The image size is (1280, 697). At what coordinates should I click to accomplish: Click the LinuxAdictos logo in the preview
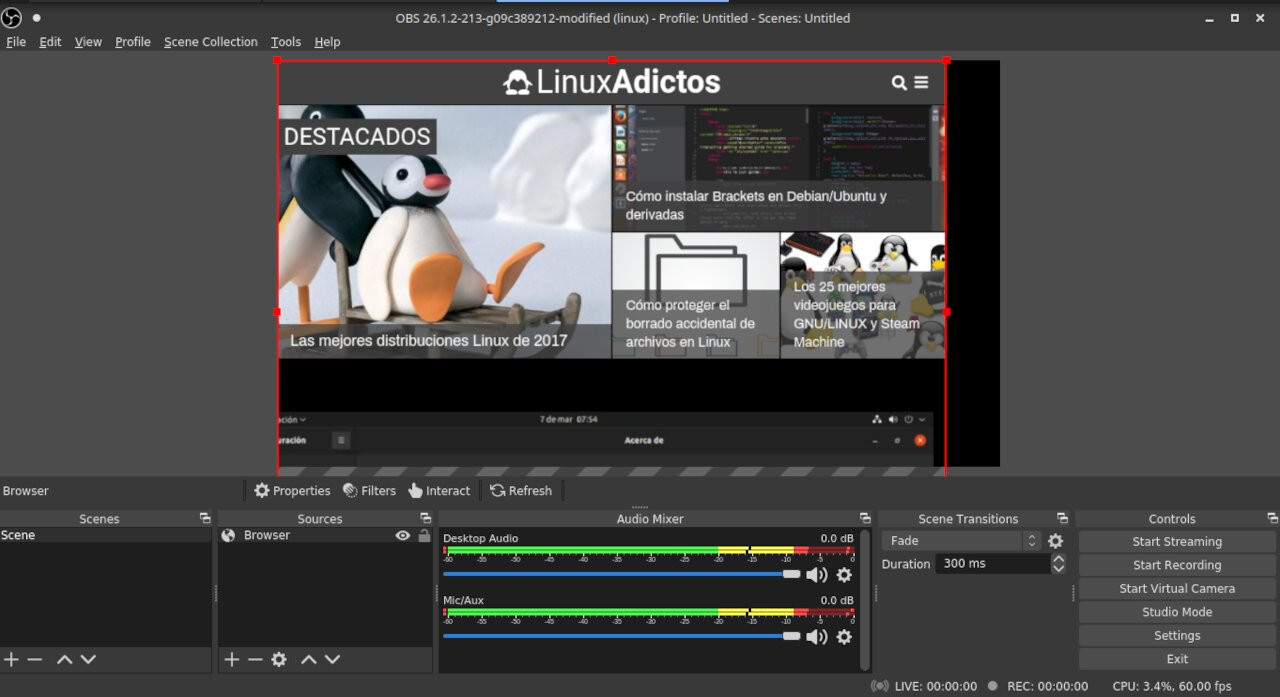[611, 82]
